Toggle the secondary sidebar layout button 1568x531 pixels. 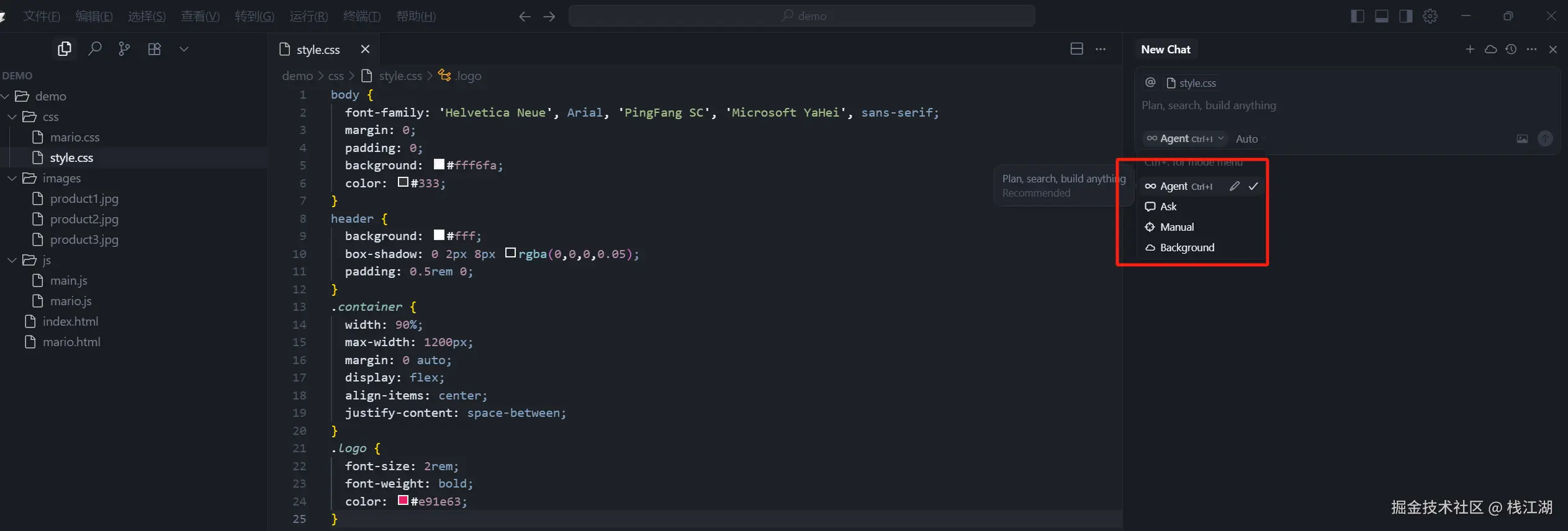1406,16
